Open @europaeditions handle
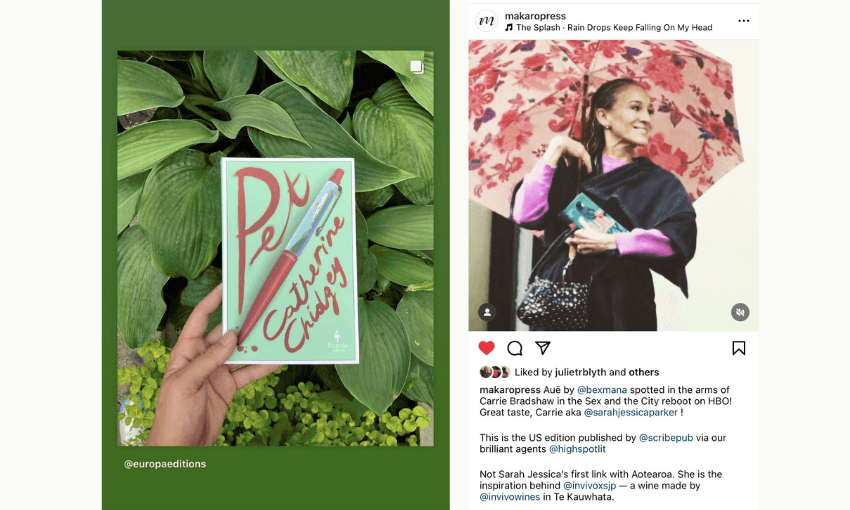Image resolution: width=850 pixels, height=510 pixels. point(165,464)
